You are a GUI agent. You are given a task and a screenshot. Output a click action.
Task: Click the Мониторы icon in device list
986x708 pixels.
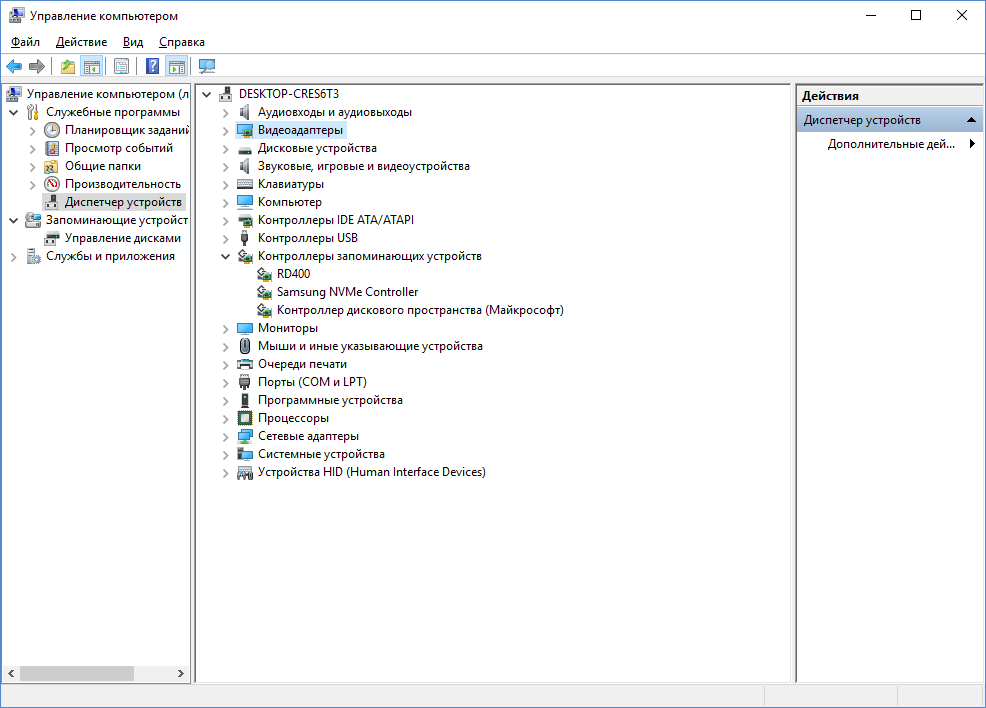coord(245,328)
